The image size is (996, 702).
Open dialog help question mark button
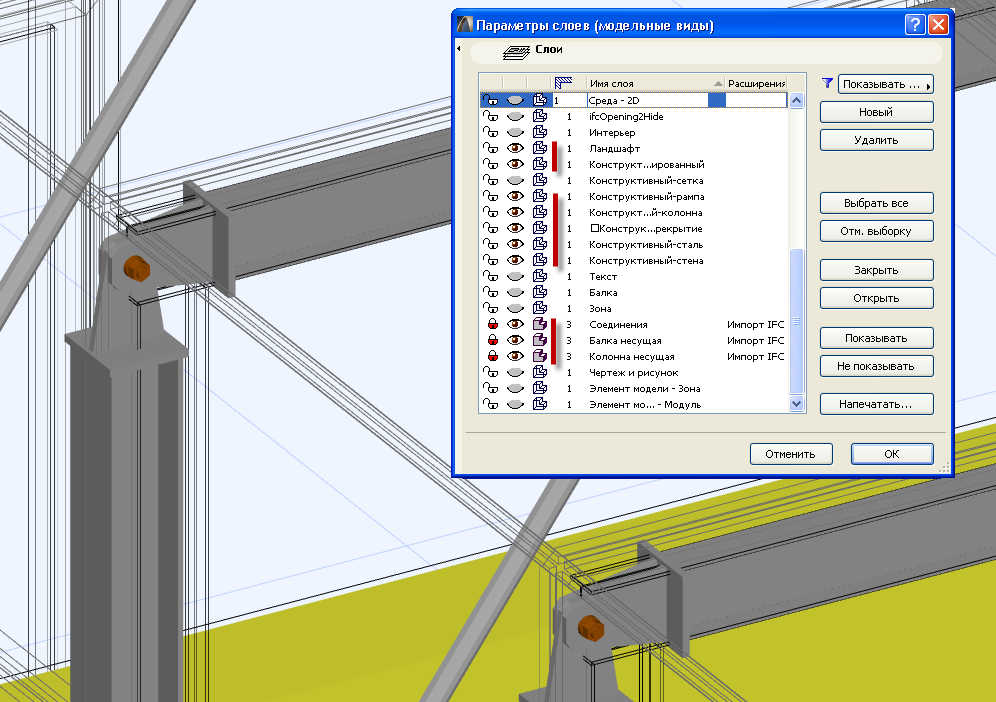(915, 25)
